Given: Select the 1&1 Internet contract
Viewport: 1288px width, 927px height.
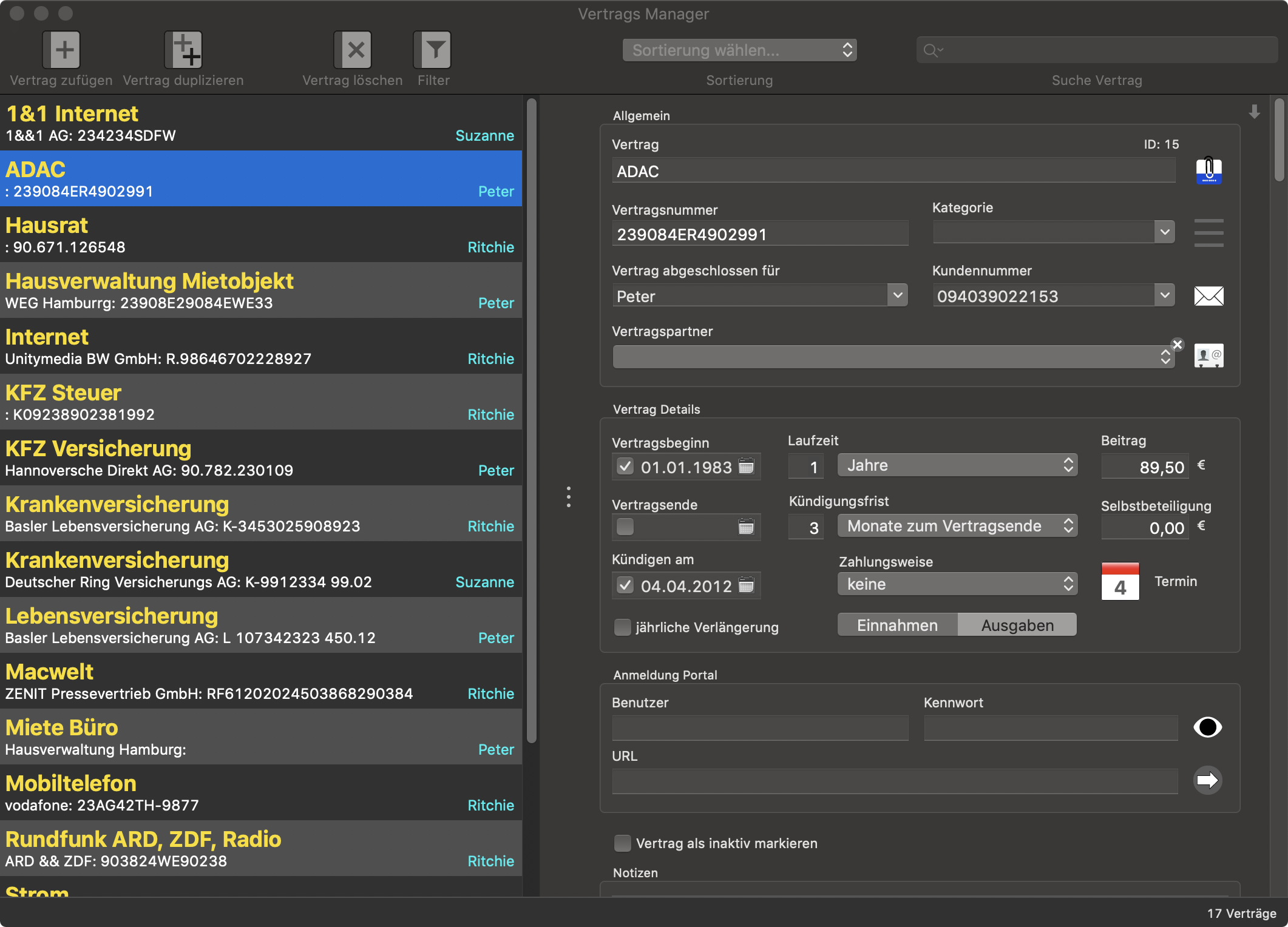Looking at the screenshot, I should (261, 123).
